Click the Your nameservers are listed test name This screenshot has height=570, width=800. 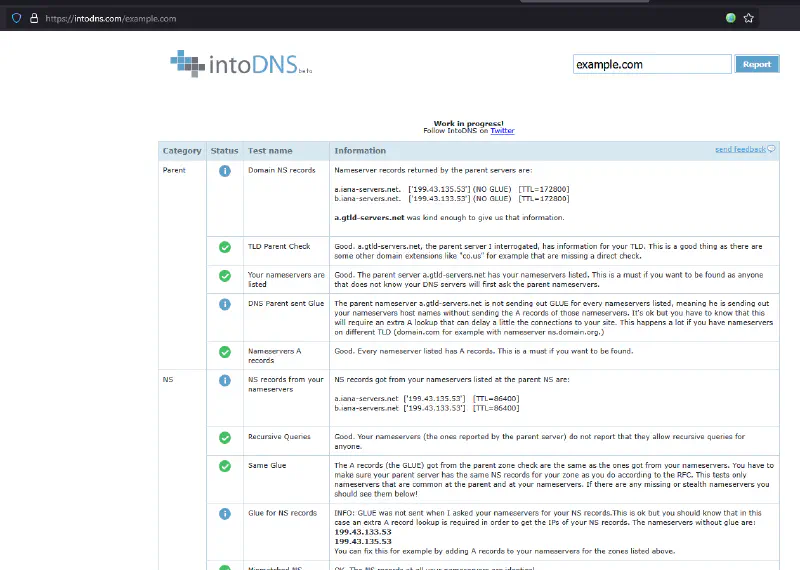pyautogui.click(x=286, y=279)
